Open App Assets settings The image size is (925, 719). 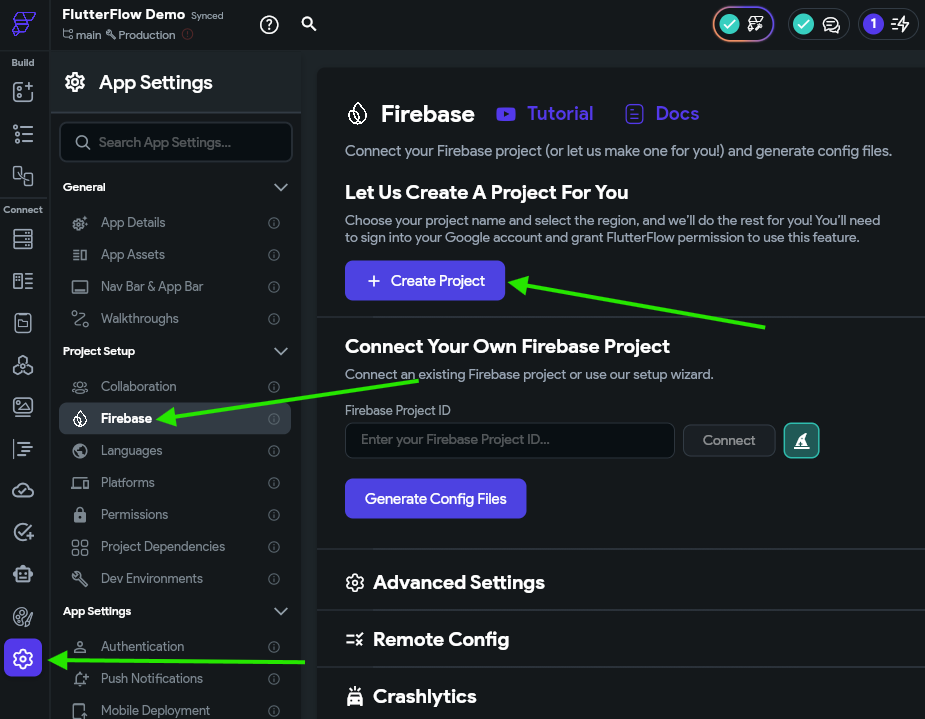click(175, 255)
